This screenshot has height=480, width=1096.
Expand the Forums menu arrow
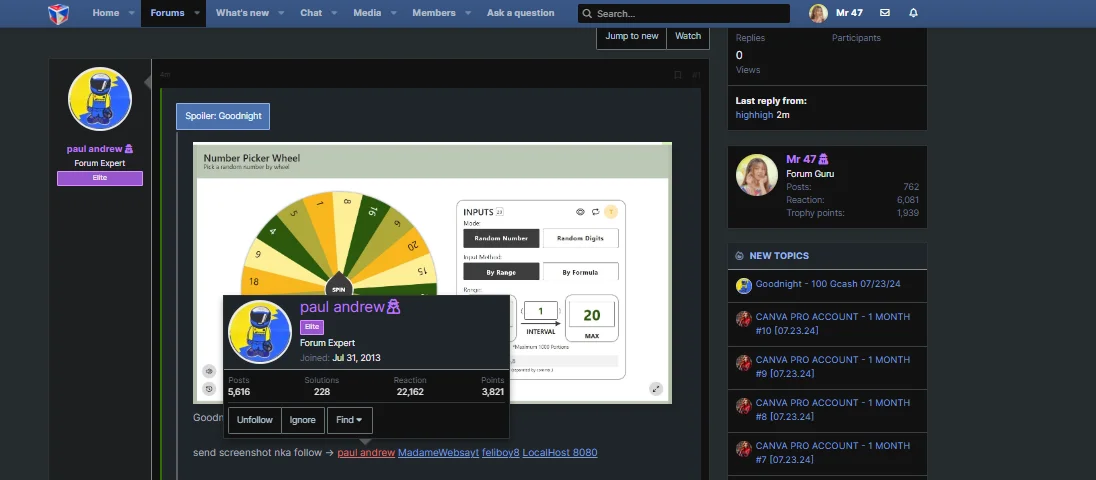[x=197, y=13]
